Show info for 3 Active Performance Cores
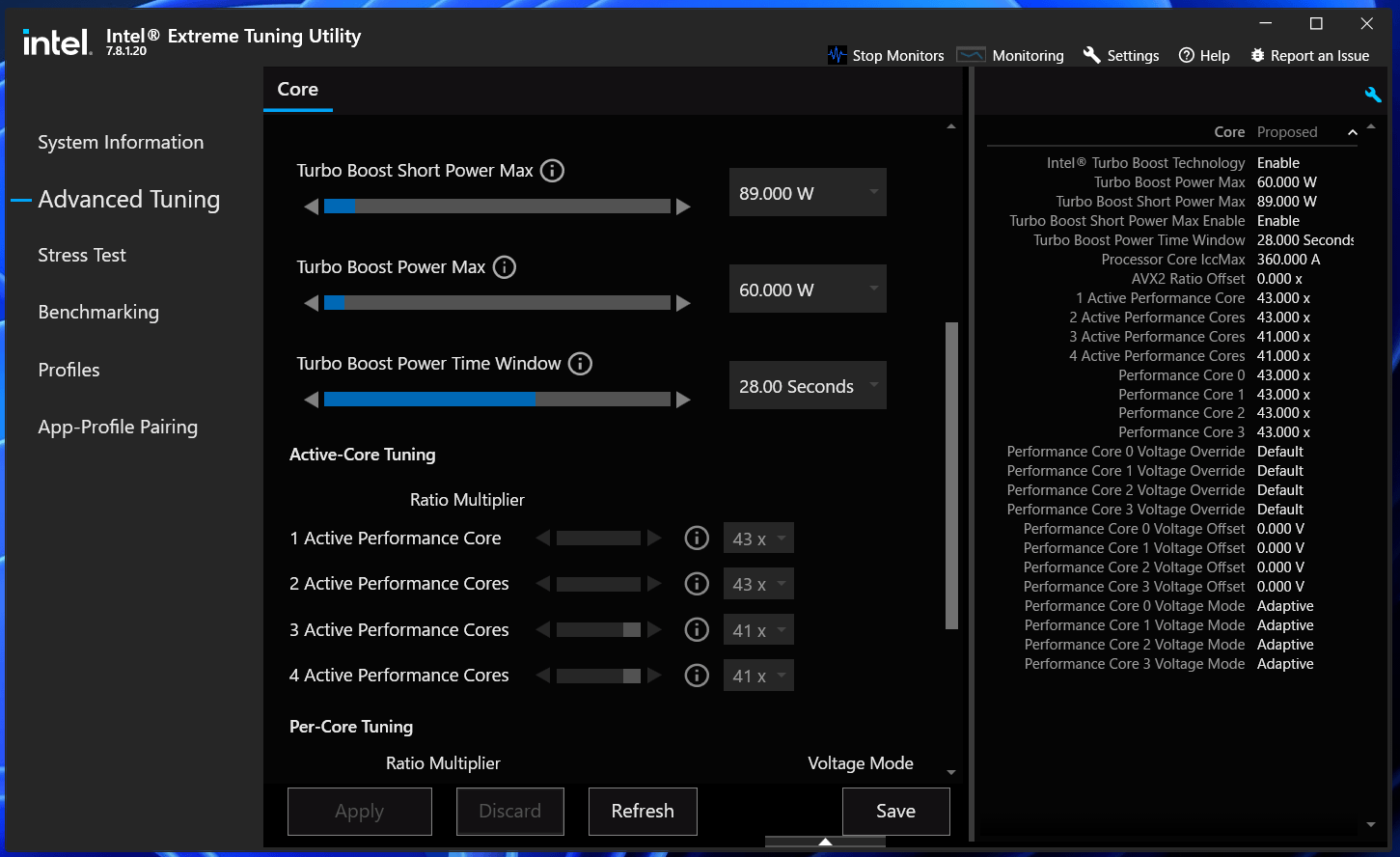Image resolution: width=1400 pixels, height=857 pixels. point(697,630)
